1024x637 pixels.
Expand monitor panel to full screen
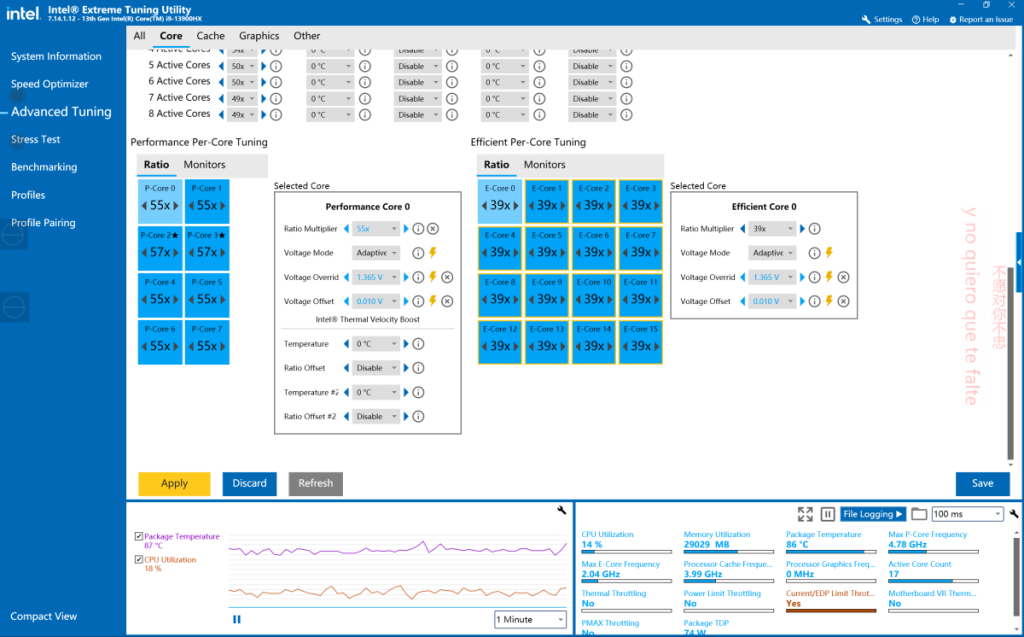[805, 514]
